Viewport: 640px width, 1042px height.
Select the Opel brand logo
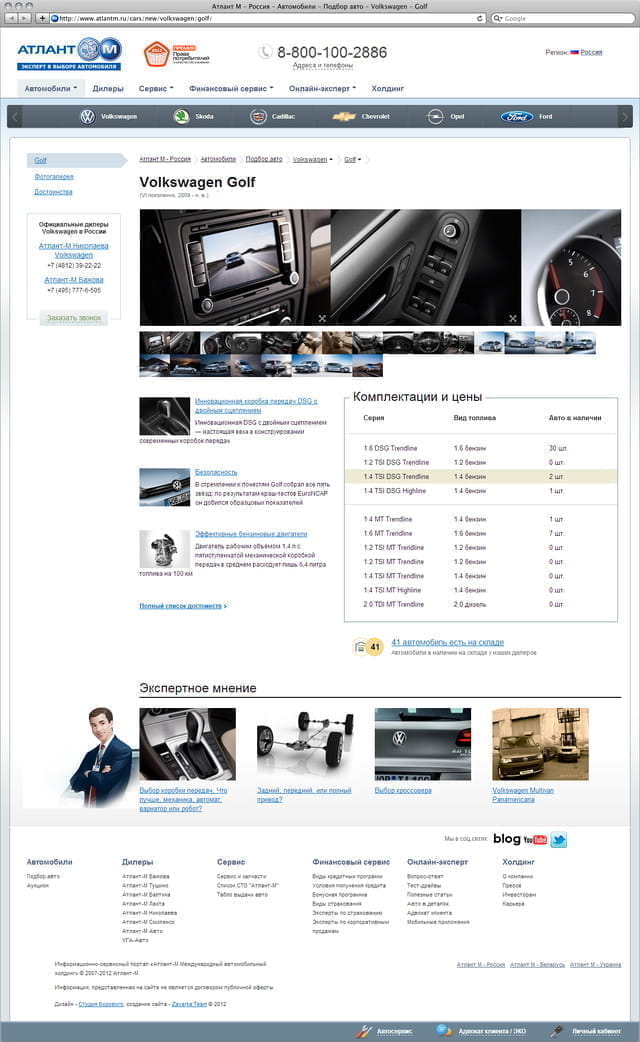[435, 116]
